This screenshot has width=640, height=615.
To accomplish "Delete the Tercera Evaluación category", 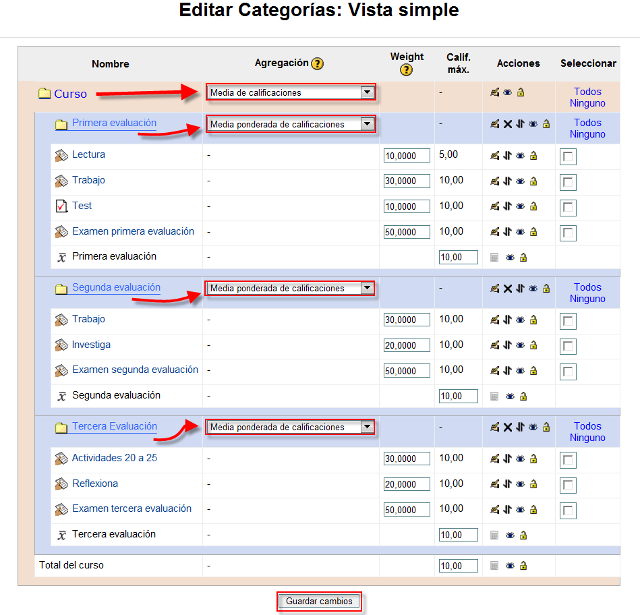I will pyautogui.click(x=507, y=428).
